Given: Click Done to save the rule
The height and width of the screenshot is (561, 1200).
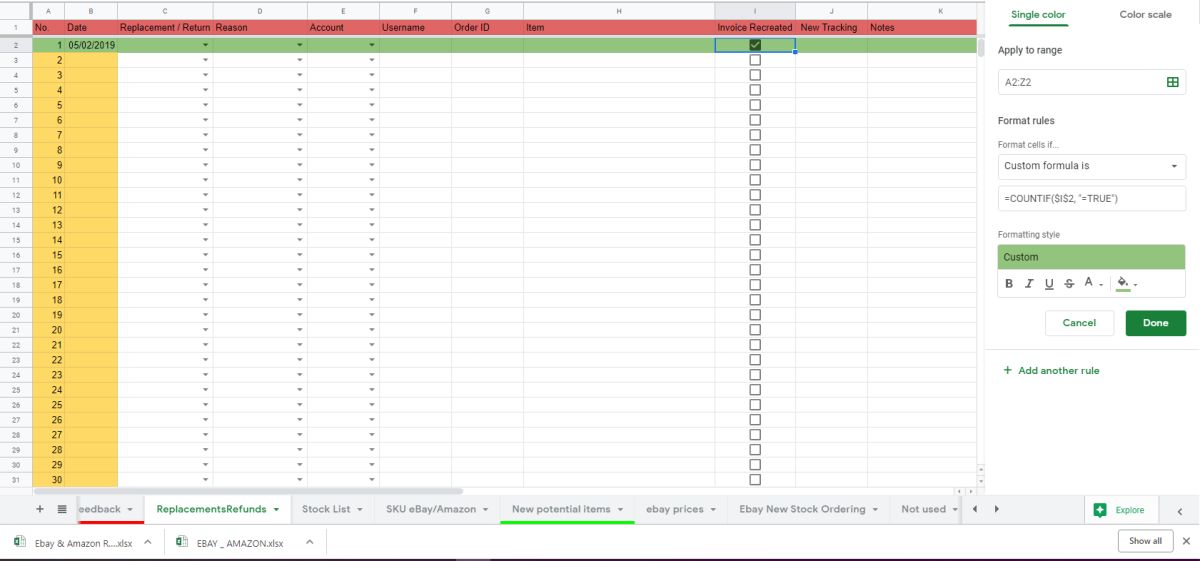Looking at the screenshot, I should tap(1155, 323).
